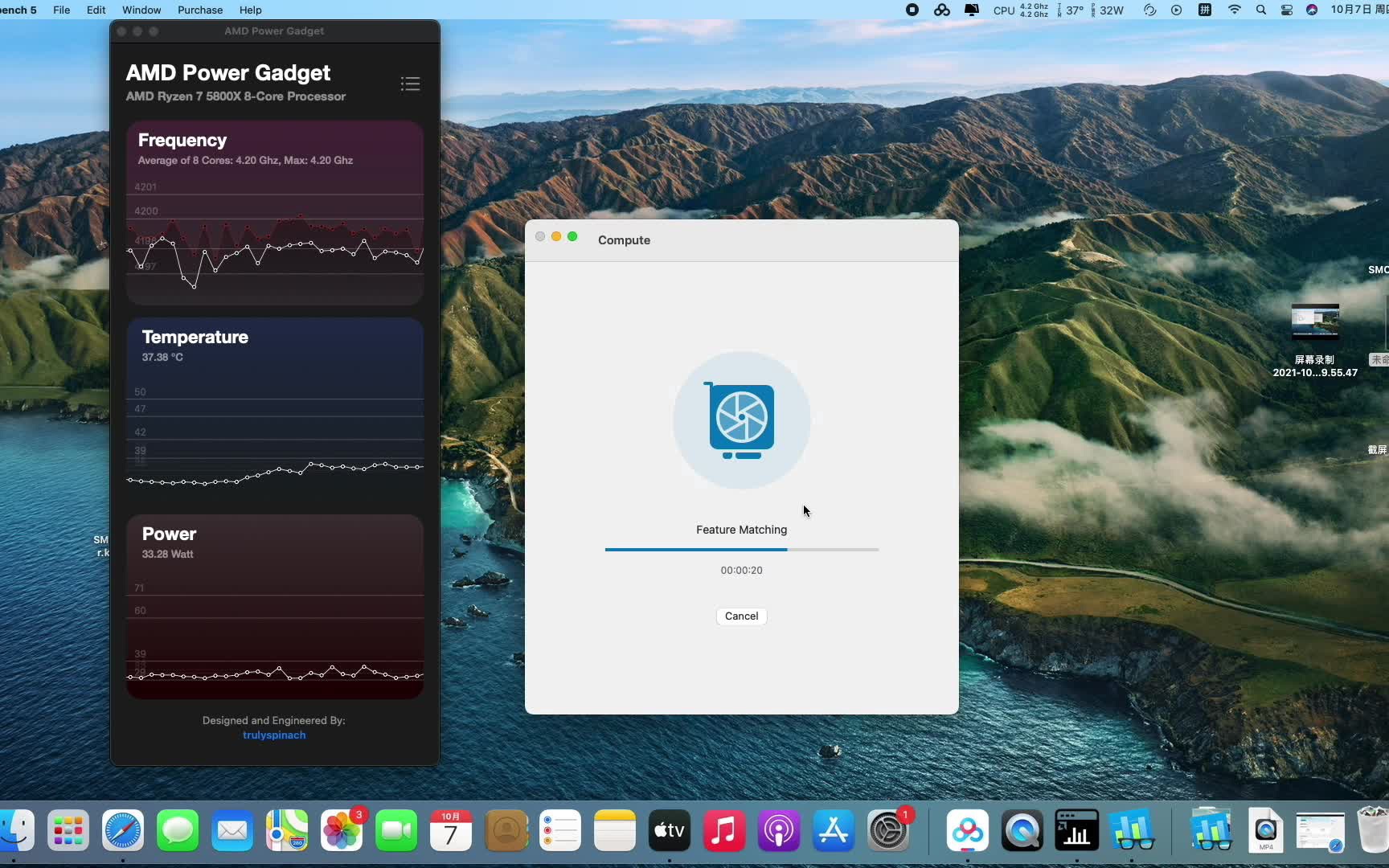
Task: Open Messages from the Dock
Action: pos(178,830)
